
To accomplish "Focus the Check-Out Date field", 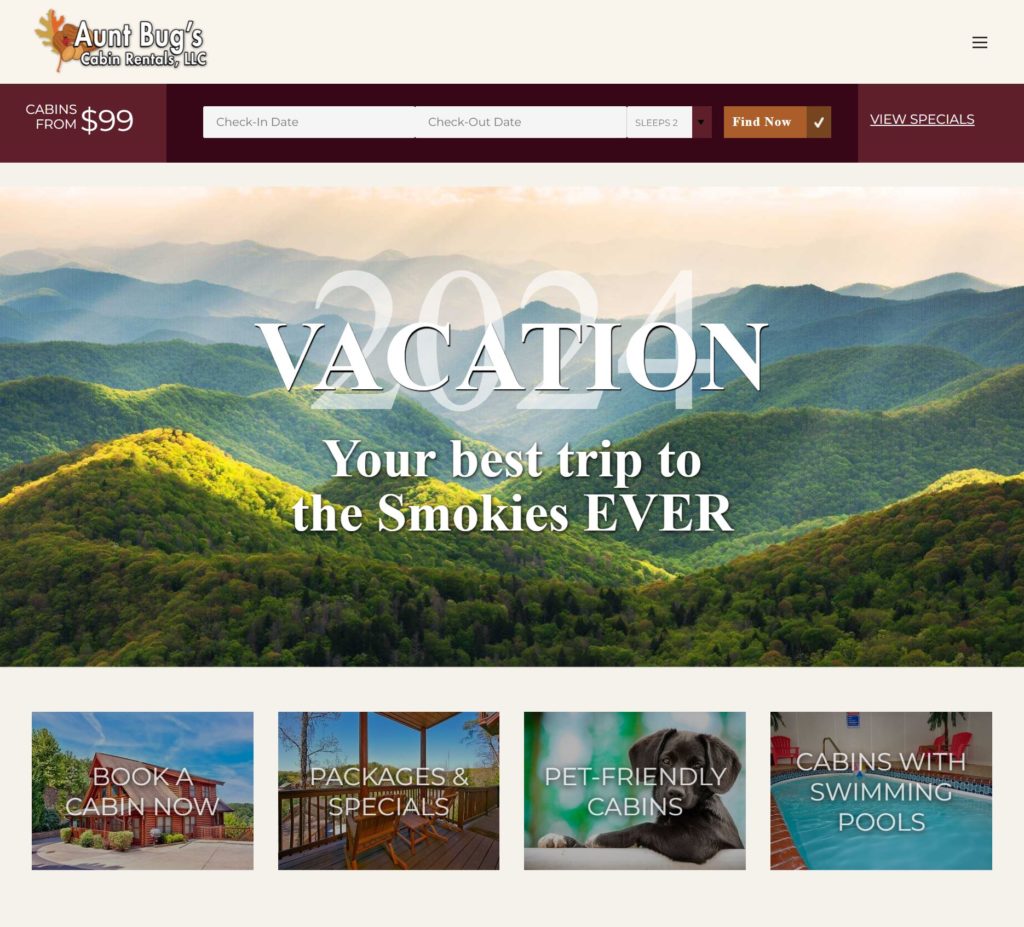I will tap(520, 122).
